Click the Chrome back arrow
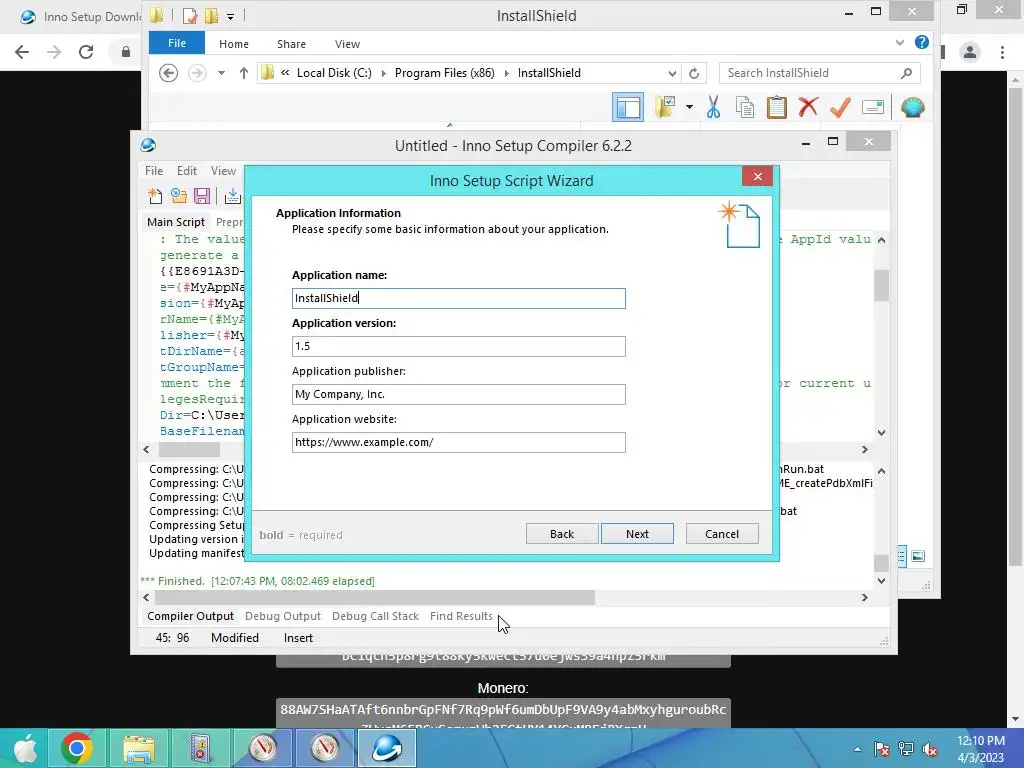The height and width of the screenshot is (768, 1024). pos(22,52)
